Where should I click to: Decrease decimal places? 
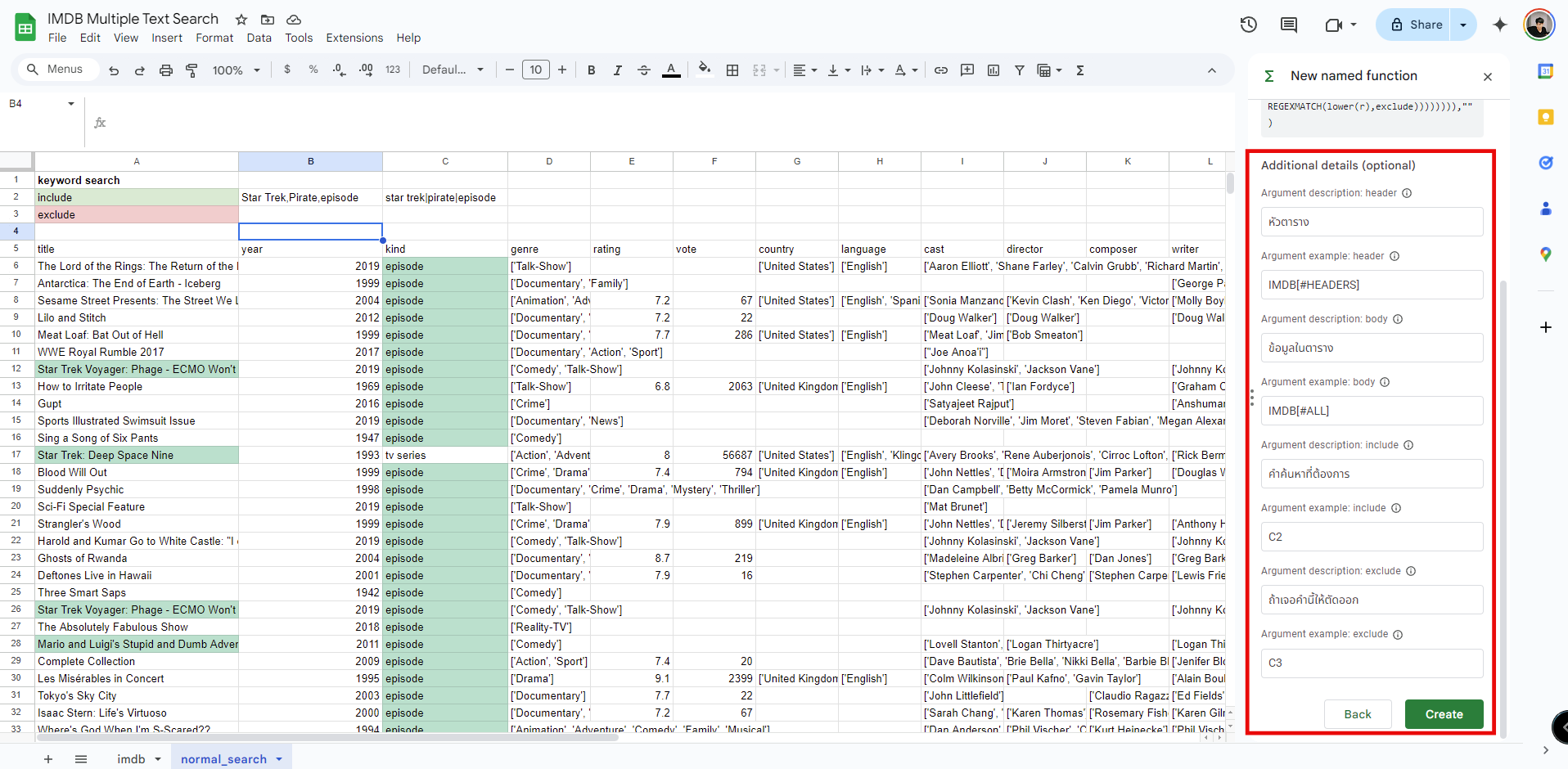(340, 70)
